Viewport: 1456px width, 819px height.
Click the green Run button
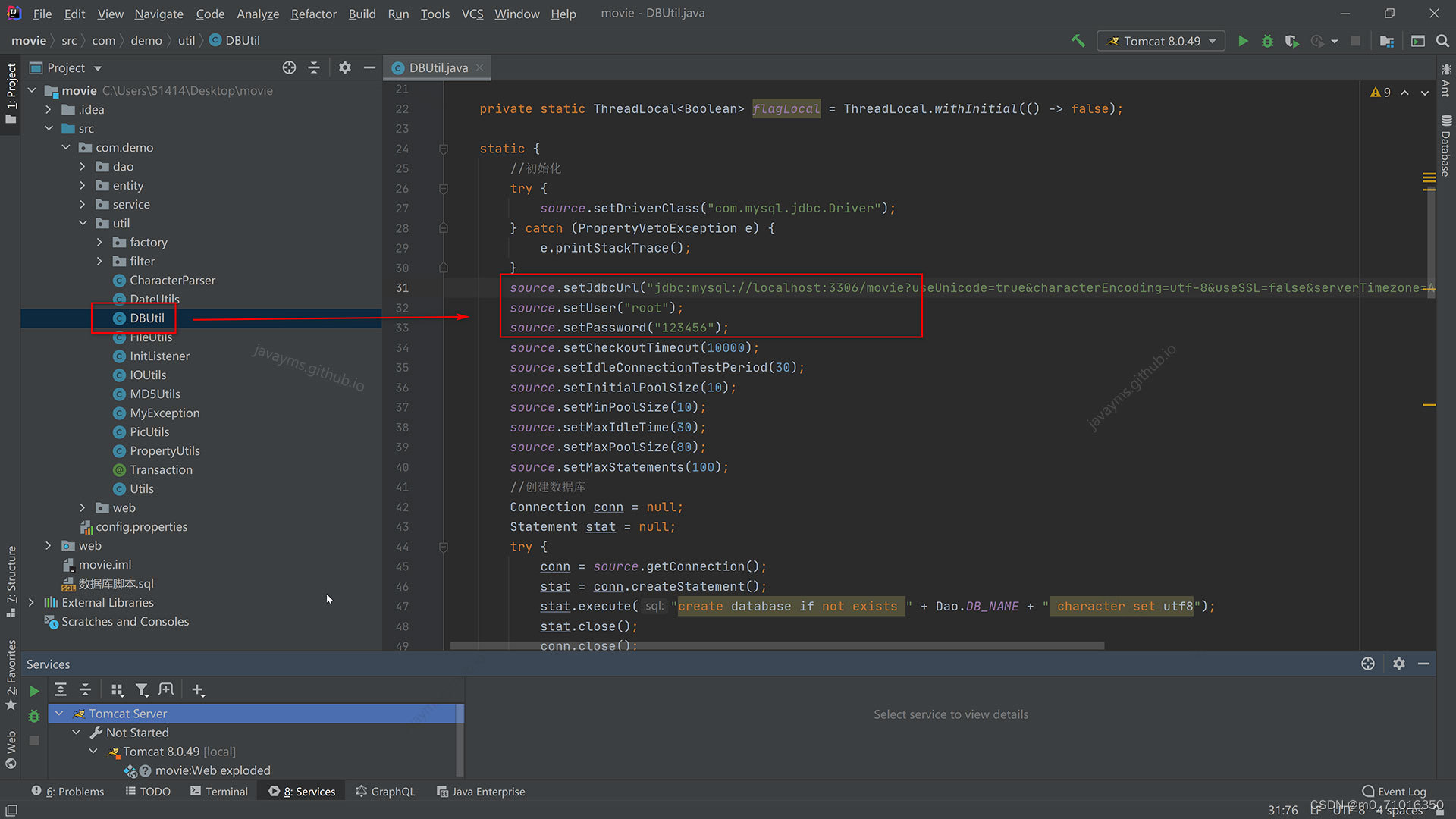point(1243,40)
